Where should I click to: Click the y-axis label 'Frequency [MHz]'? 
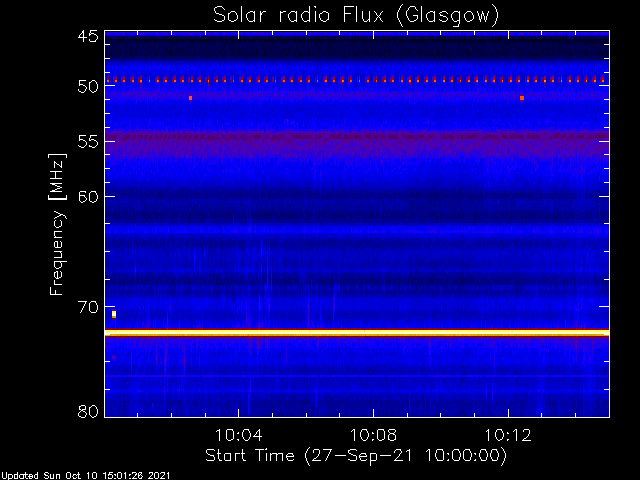[57, 224]
